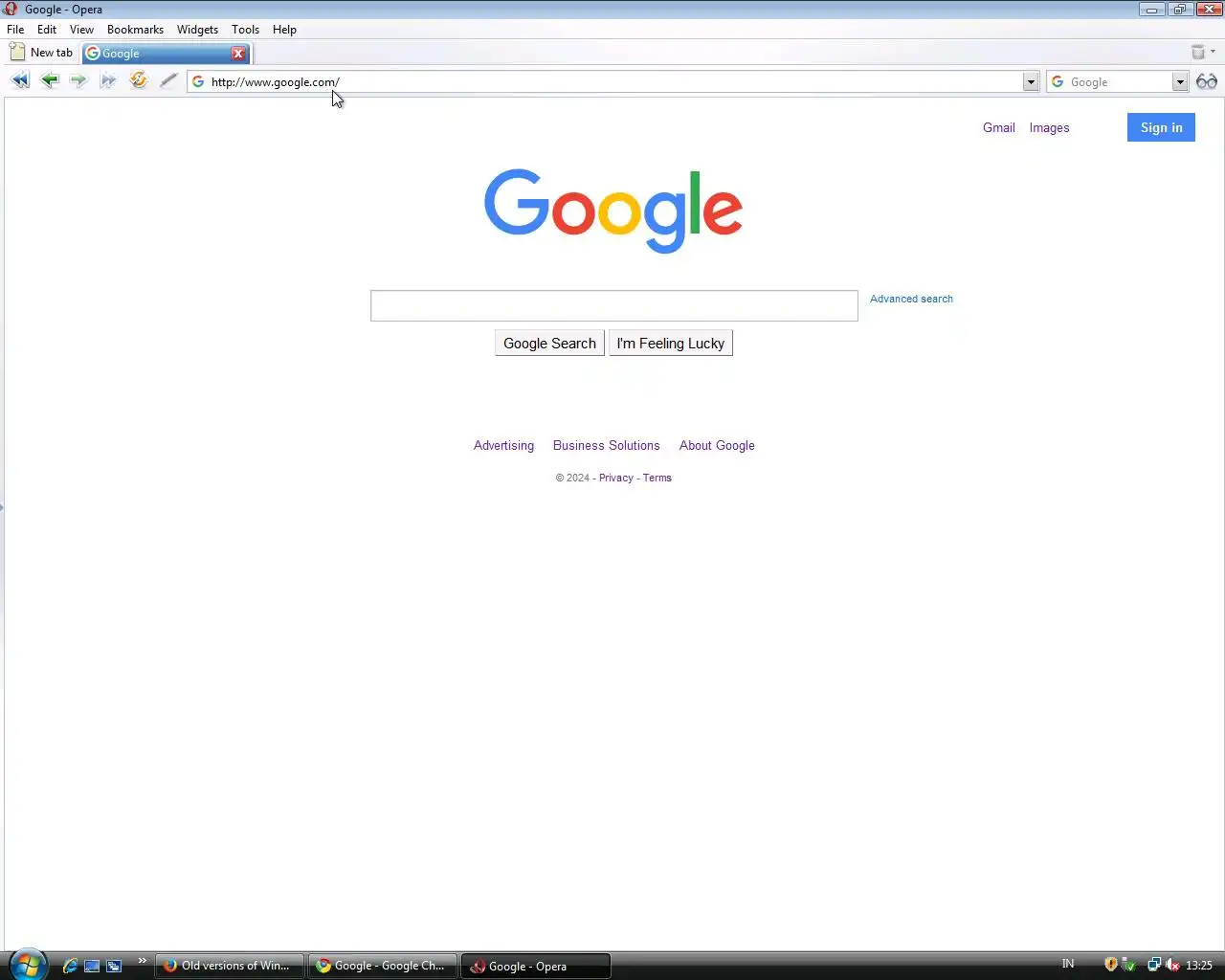Open the Terms link
The width and height of the screenshot is (1225, 980).
click(x=657, y=478)
